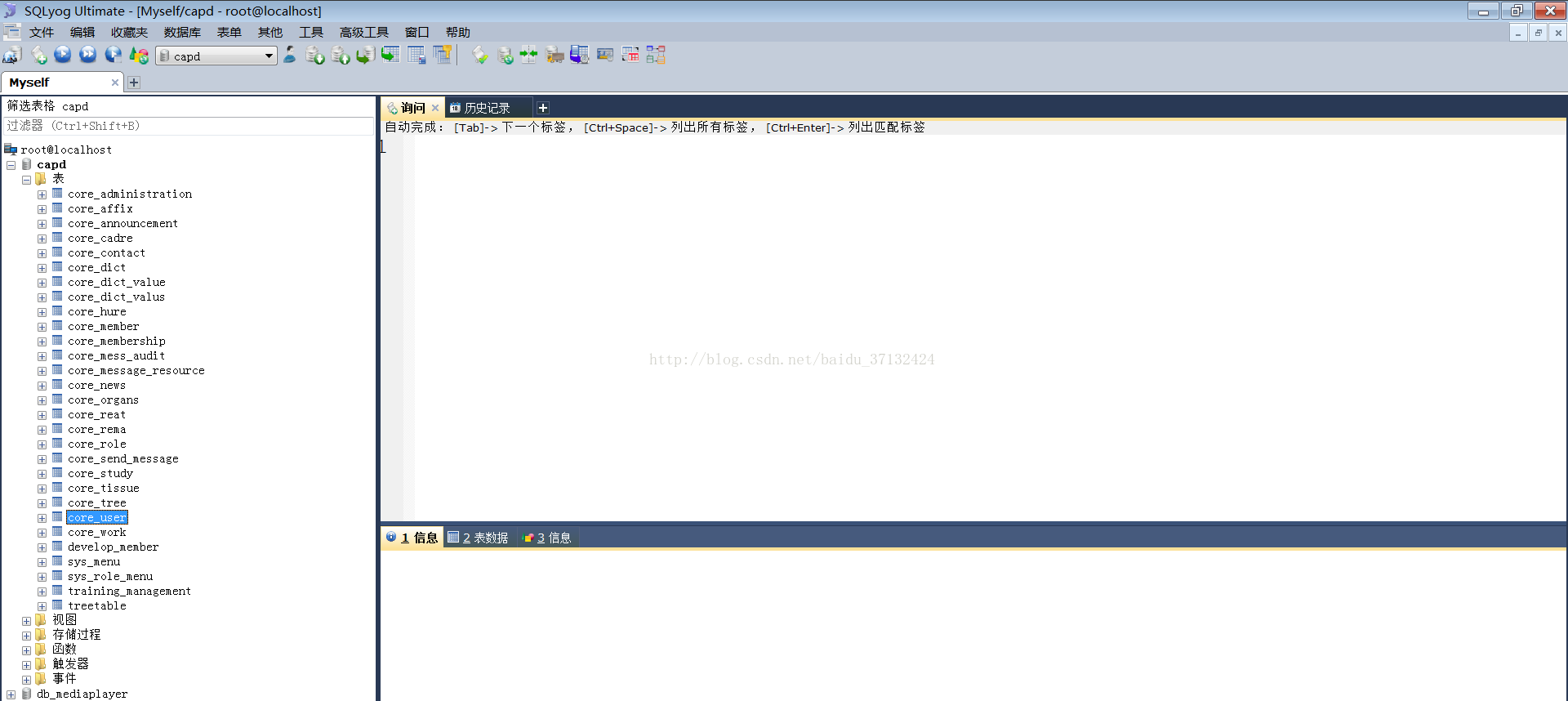Expand the db_mediaplayer database node
Viewport: 1568px width, 701px height.
[x=11, y=694]
